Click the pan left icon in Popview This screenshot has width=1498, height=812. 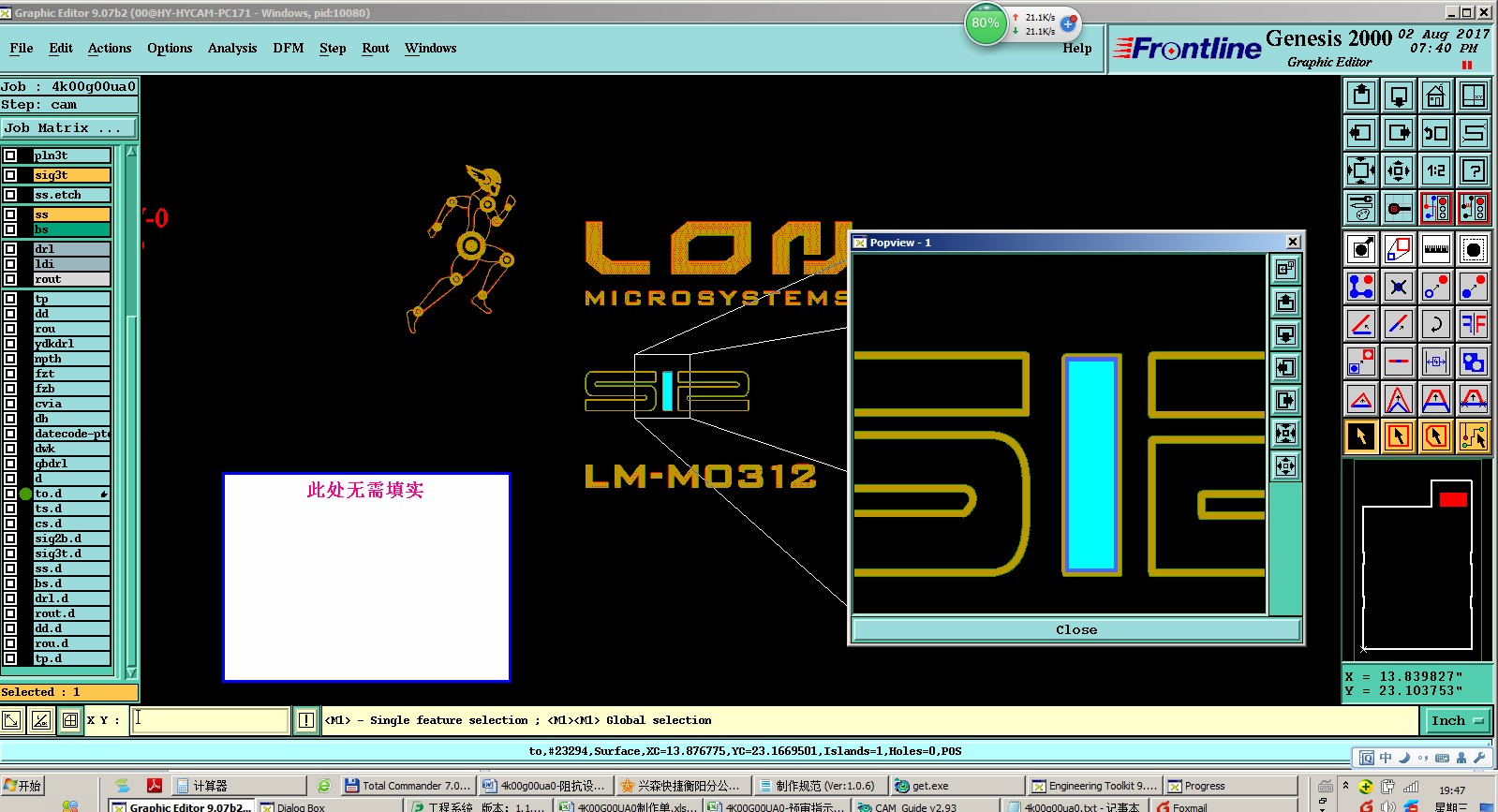[1285, 367]
